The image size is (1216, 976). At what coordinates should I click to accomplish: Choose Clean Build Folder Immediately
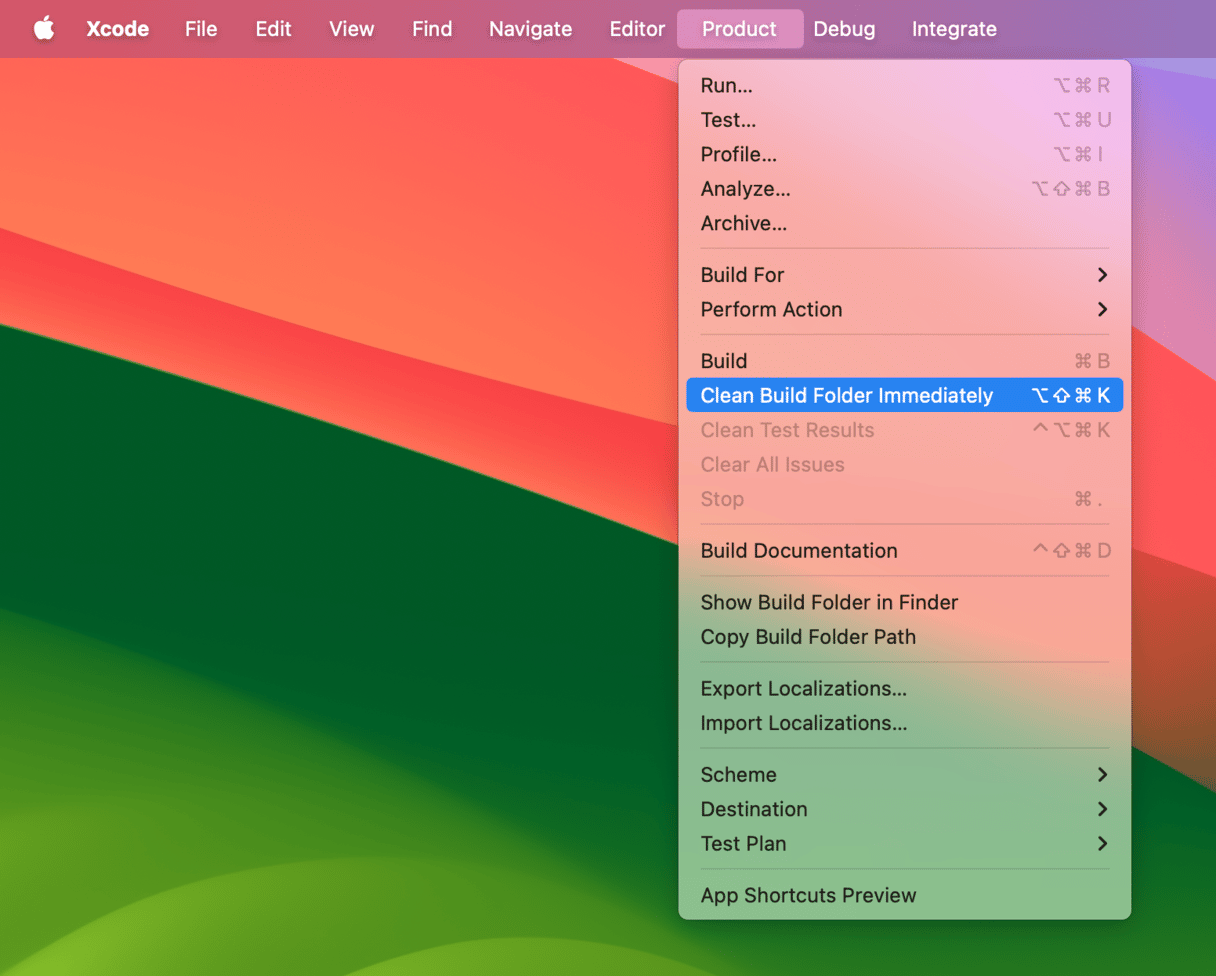tap(846, 396)
